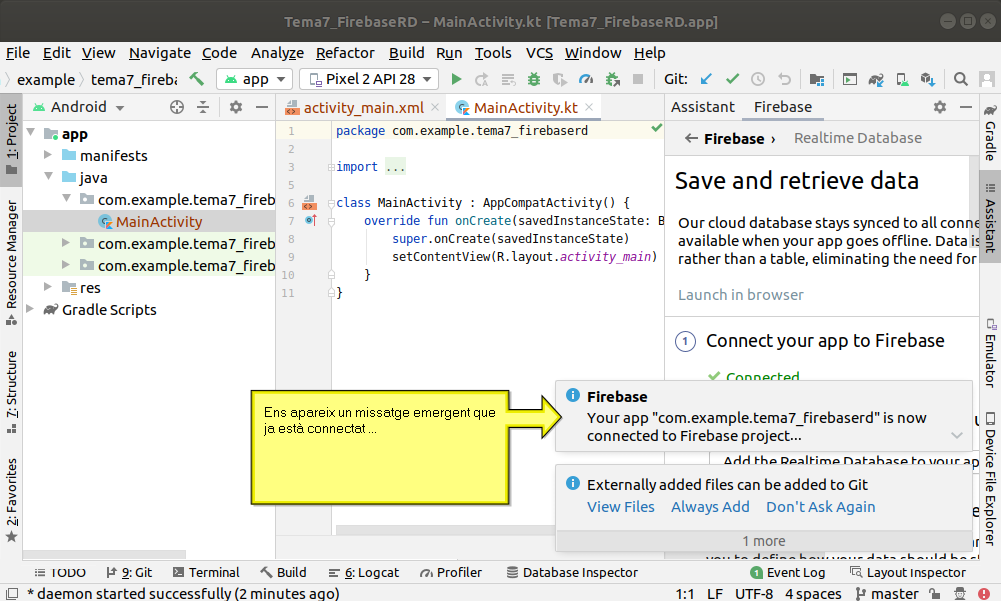Viewport: 1001px width, 601px height.
Task: Open the Event Log
Action: pyautogui.click(x=788, y=572)
